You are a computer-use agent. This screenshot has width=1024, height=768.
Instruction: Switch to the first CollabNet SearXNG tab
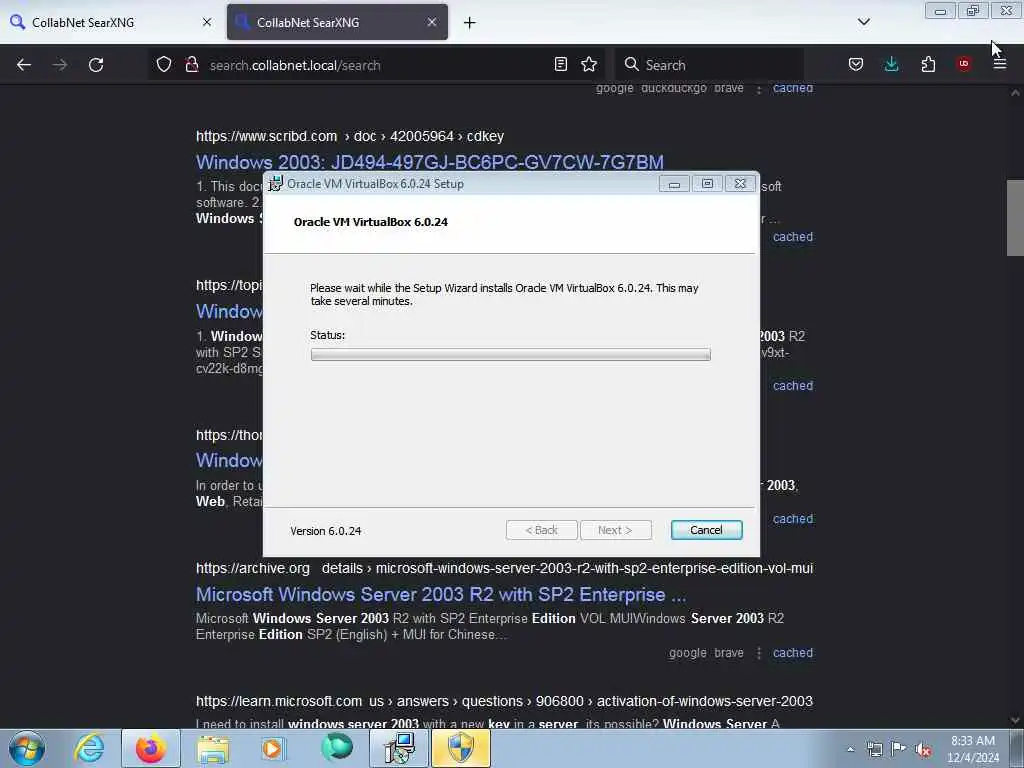coord(111,22)
